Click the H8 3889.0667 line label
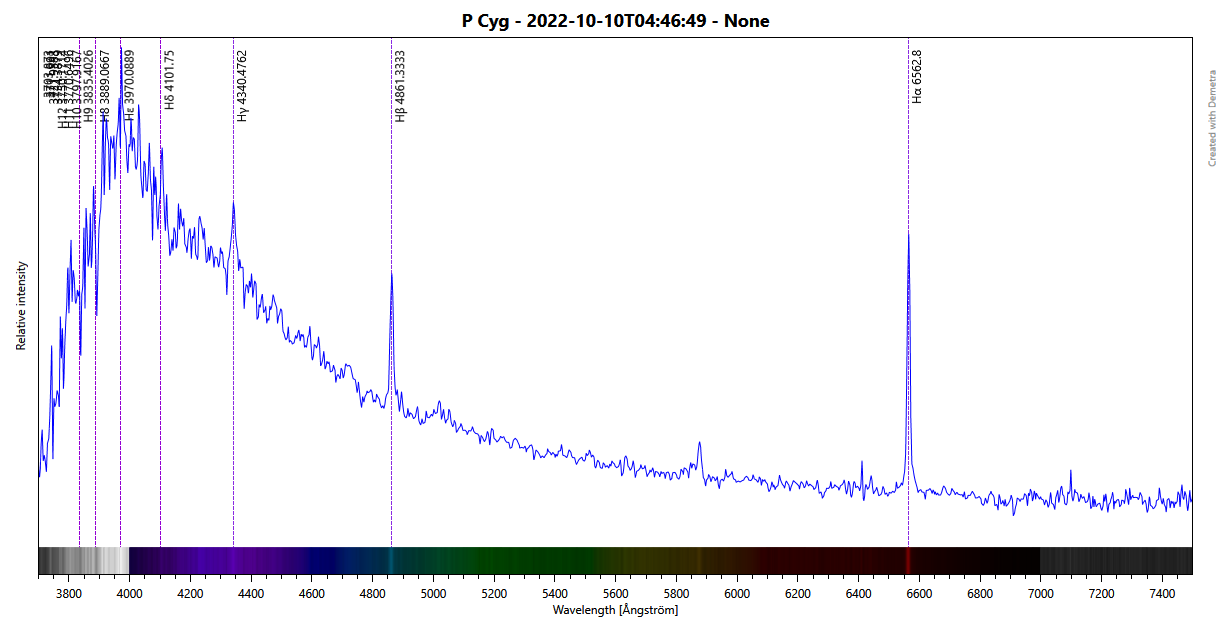Viewport: 1230px width, 629px height. (105, 86)
